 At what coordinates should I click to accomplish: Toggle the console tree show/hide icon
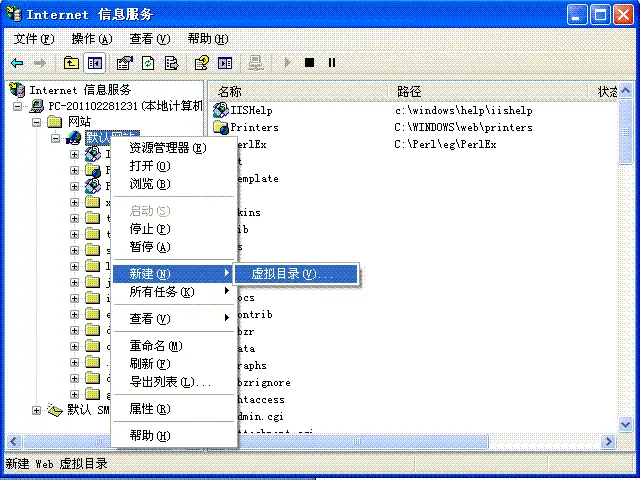tap(95, 63)
